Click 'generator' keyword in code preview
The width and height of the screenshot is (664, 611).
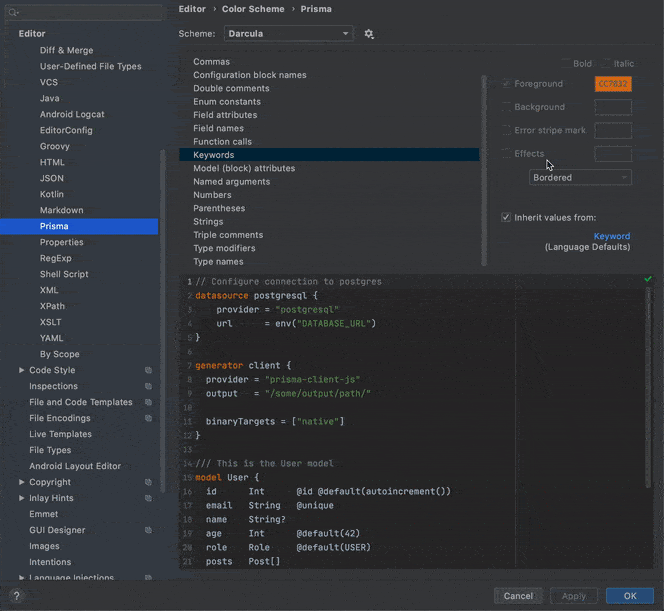coord(219,365)
